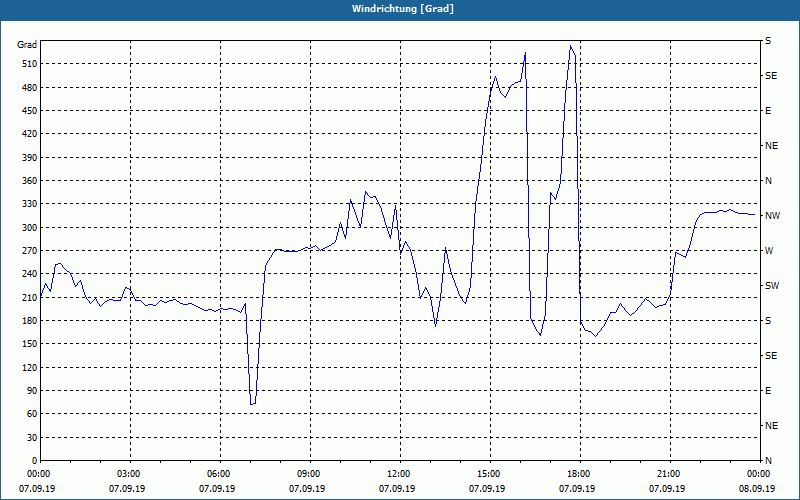Select the 07.09.19 date under 21:00
800x500 pixels.
(667, 489)
